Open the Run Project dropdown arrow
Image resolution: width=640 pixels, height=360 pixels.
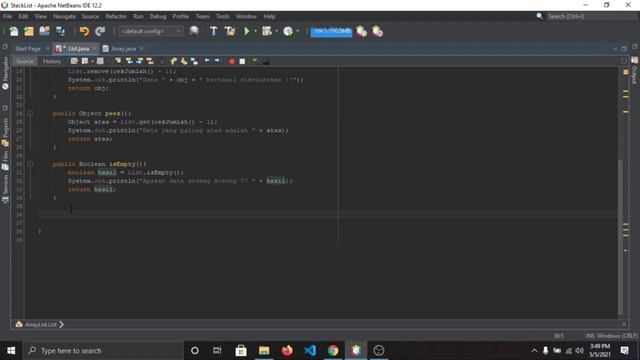coord(256,31)
